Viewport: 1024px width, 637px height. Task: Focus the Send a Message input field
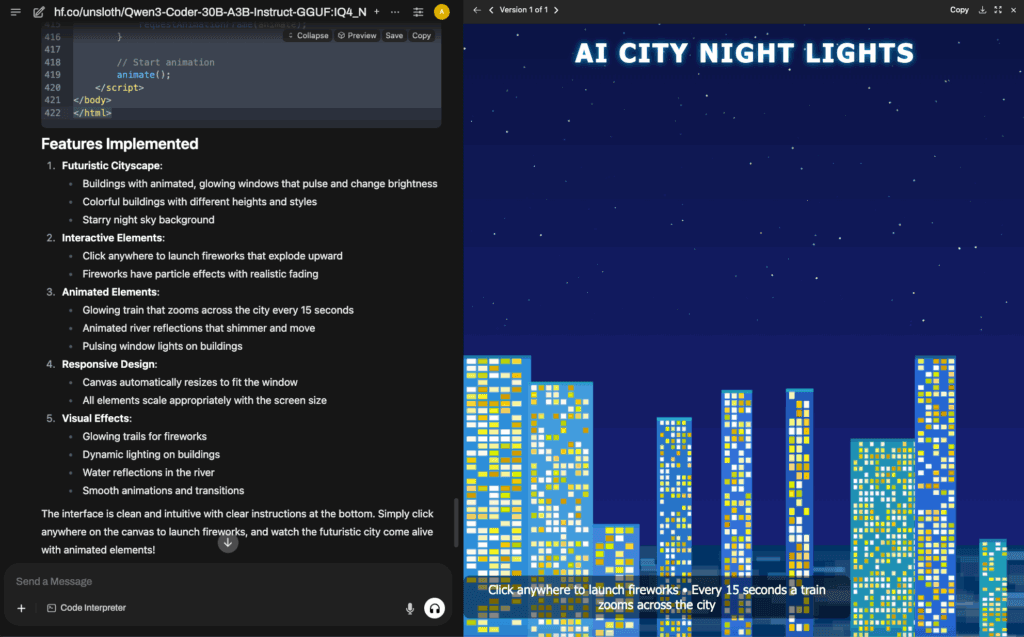click(x=228, y=581)
